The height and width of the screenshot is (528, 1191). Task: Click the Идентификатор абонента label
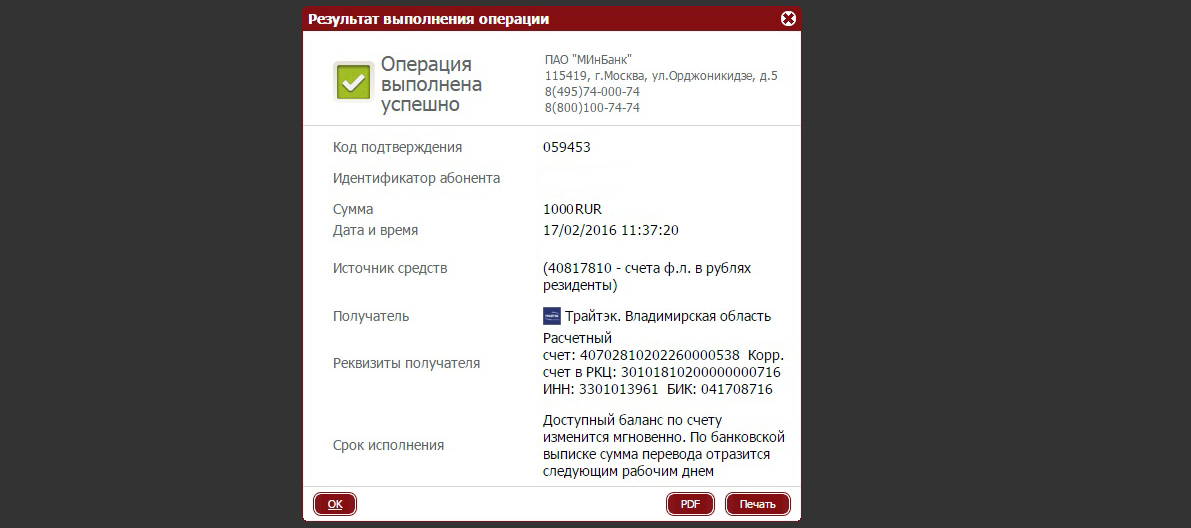tap(416, 179)
